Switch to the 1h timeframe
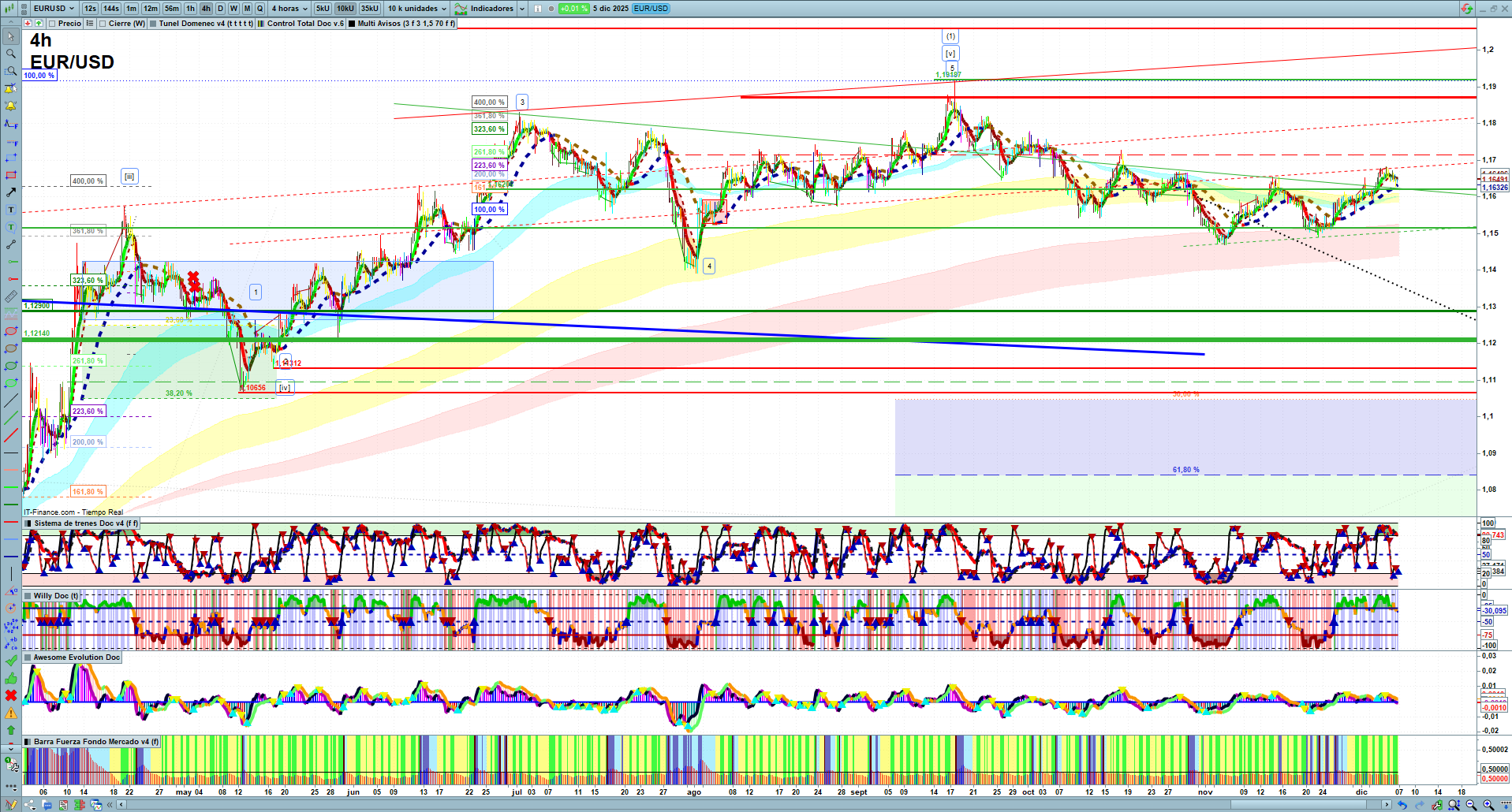This screenshot has height=812, width=1512. [190, 9]
